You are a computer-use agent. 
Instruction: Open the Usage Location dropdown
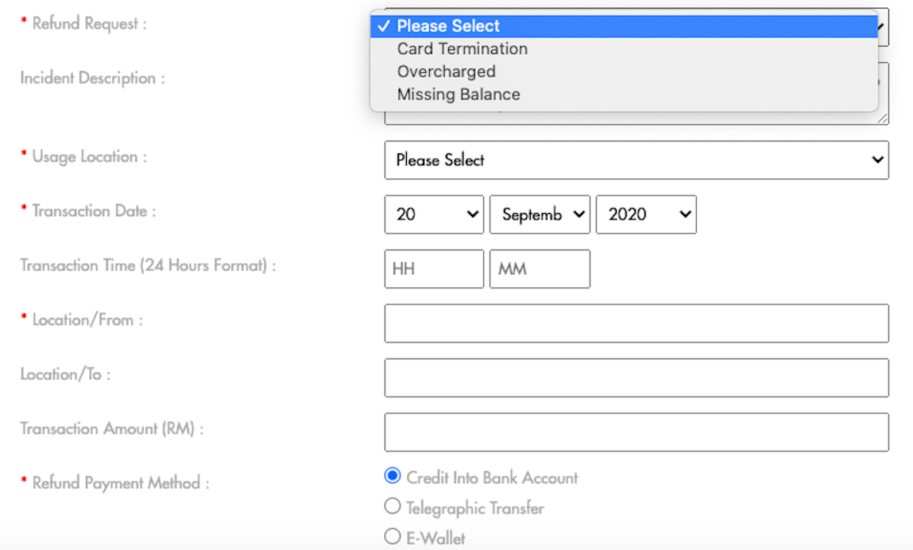pos(636,160)
